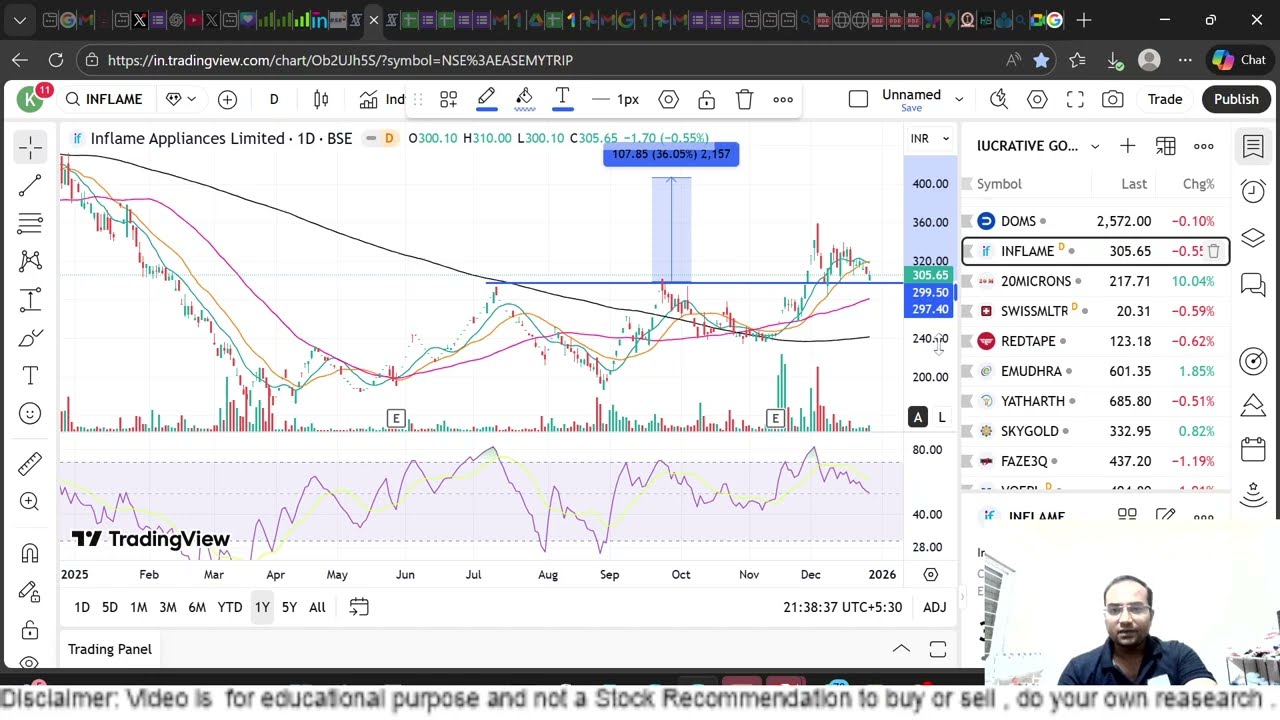The width and height of the screenshot is (1280, 720).
Task: Enter fullscreen mode
Action: [x=1075, y=99]
